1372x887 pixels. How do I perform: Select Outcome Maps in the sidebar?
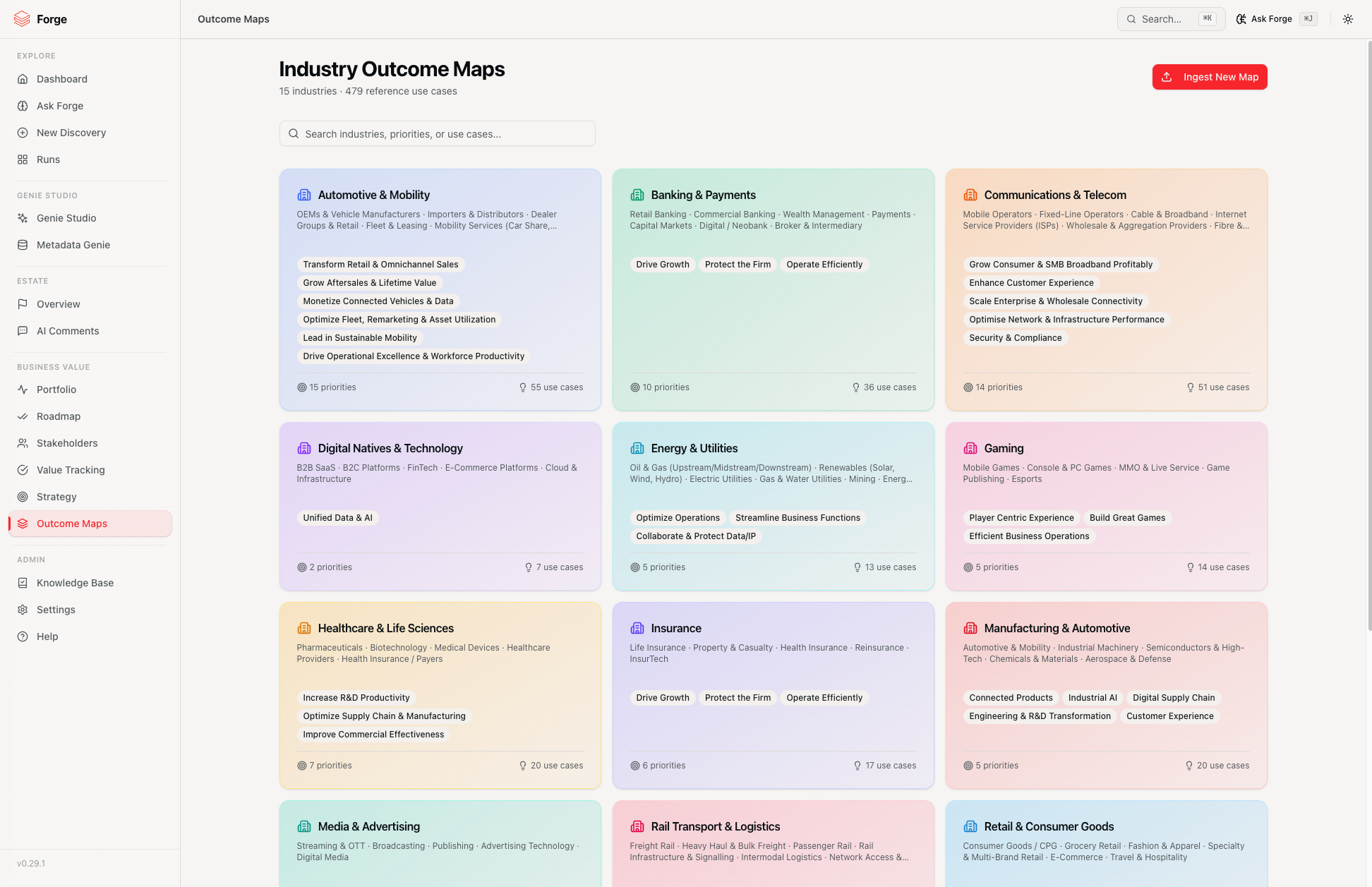pyautogui.click(x=90, y=524)
